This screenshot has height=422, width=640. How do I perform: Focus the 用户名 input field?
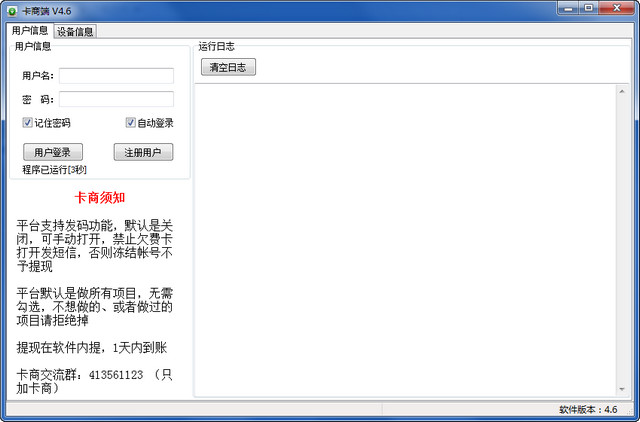pyautogui.click(x=116, y=76)
